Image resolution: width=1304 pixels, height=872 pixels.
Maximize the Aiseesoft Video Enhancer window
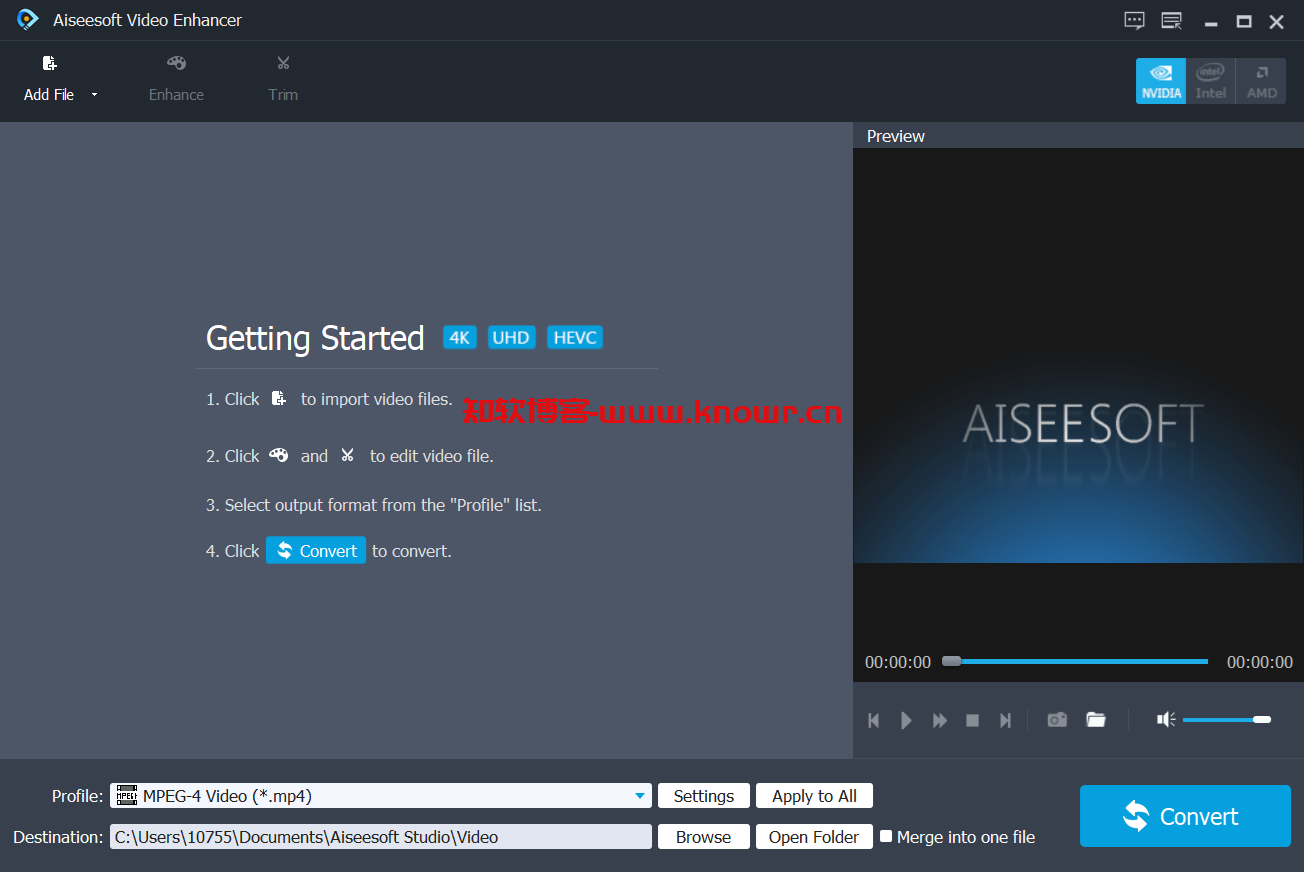1244,21
